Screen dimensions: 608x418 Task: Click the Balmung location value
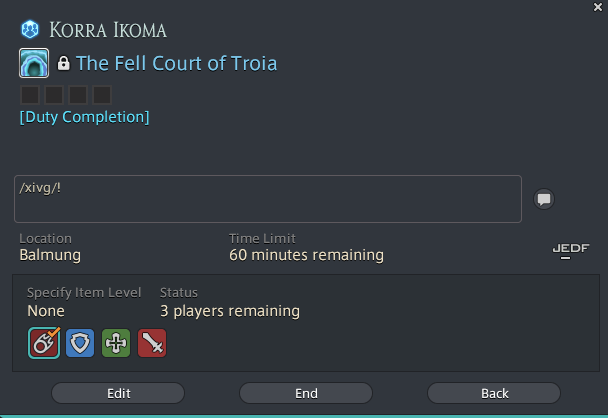coord(50,255)
